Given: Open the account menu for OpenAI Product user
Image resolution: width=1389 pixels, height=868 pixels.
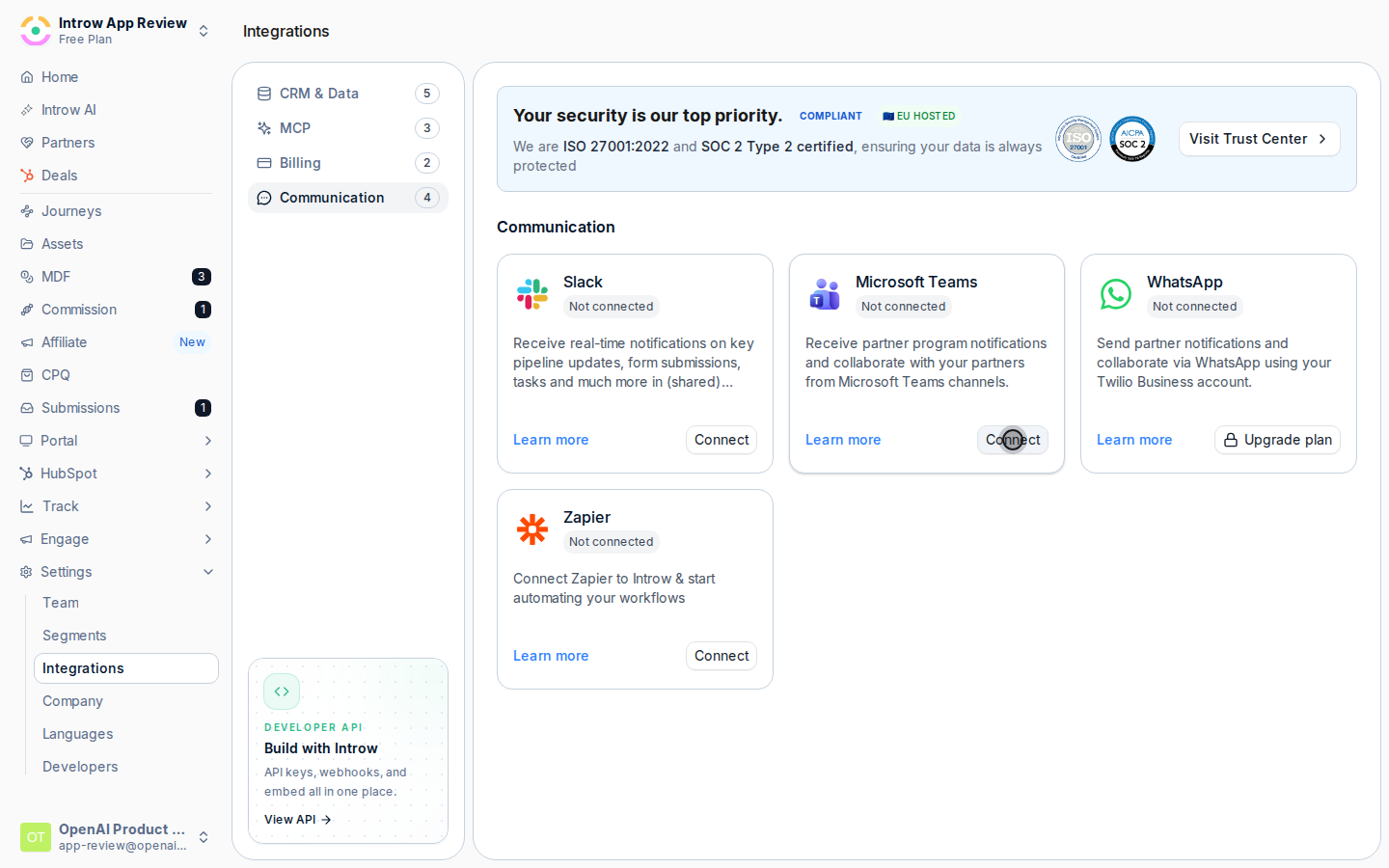Looking at the screenshot, I should coord(116,837).
